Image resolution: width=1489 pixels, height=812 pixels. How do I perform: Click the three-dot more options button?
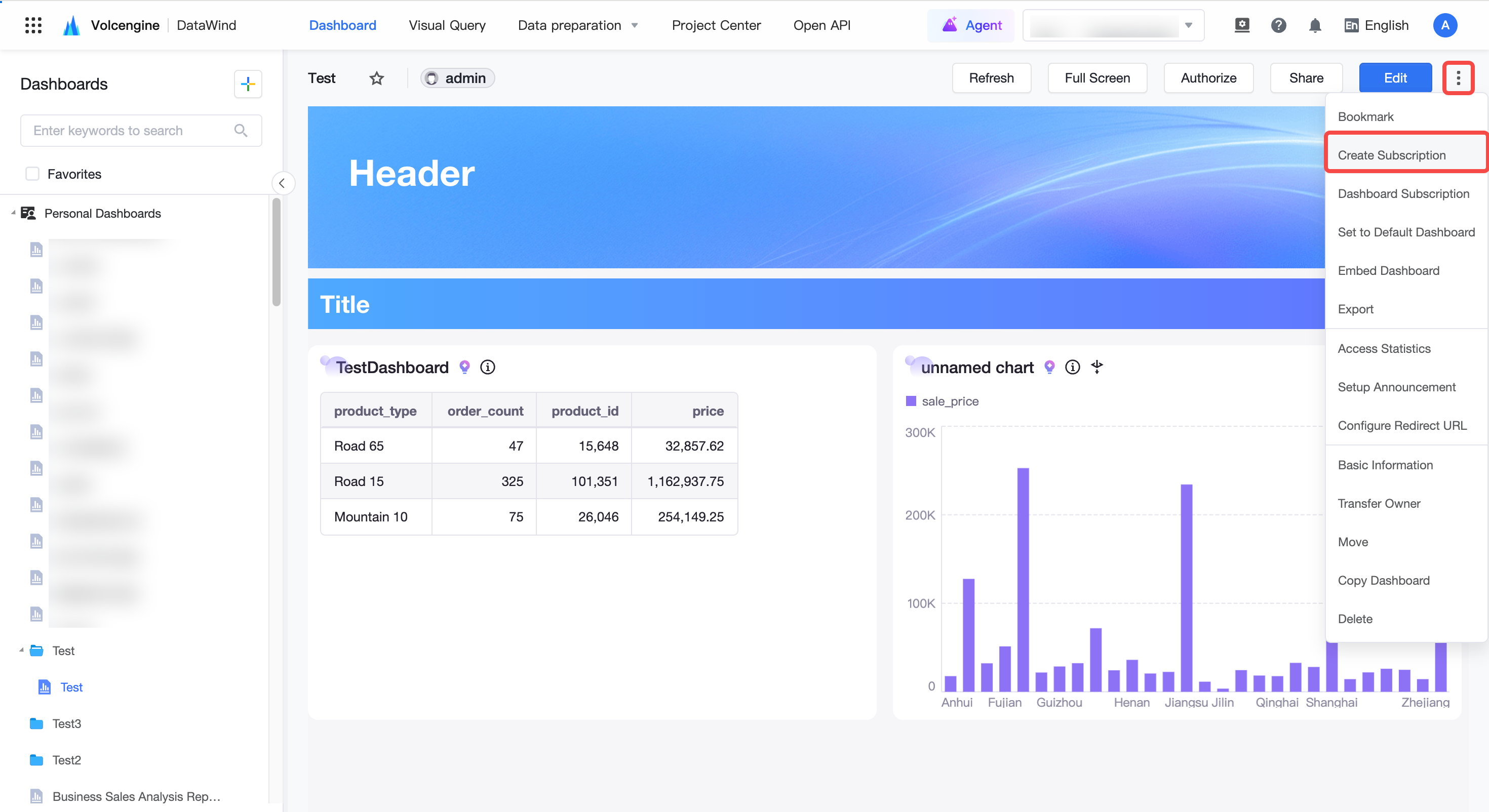(1458, 77)
